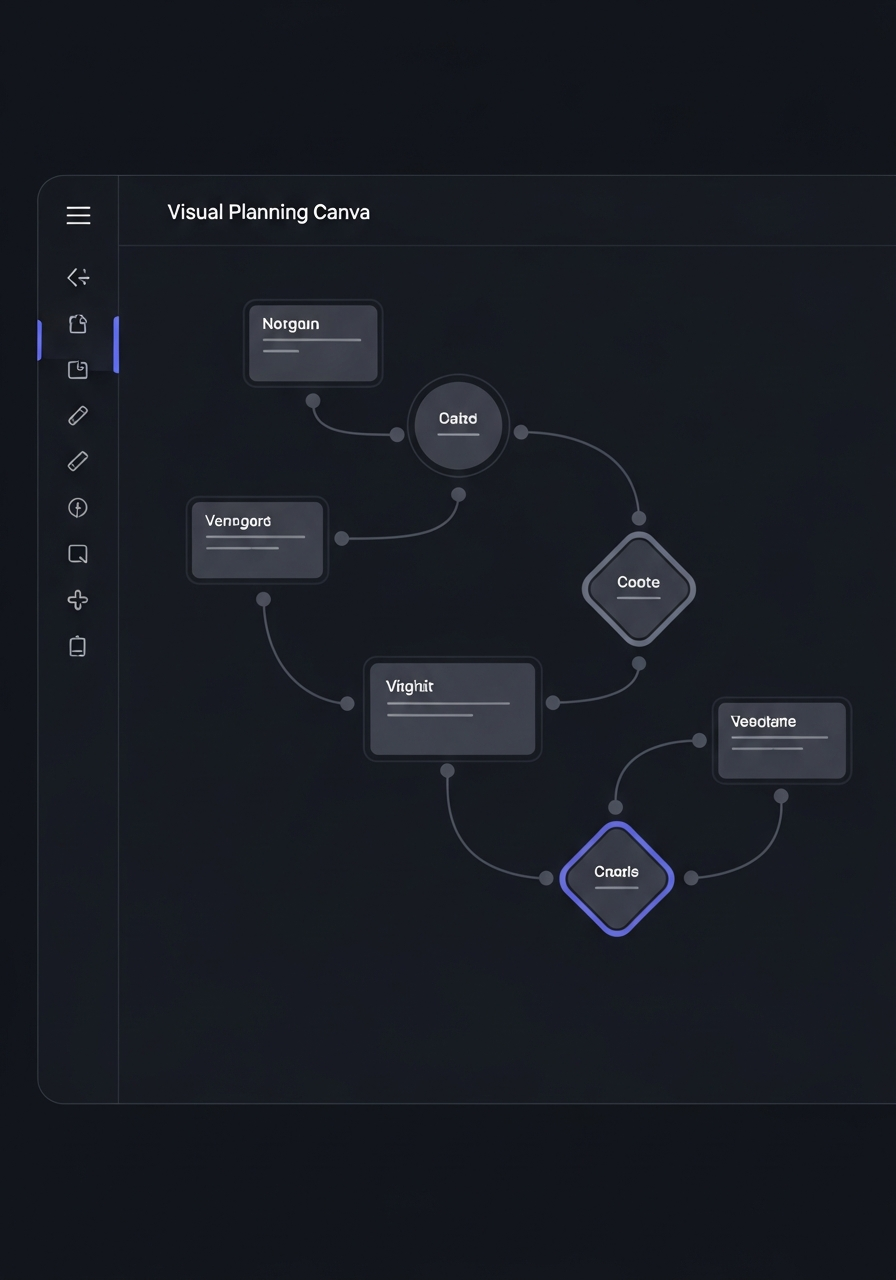The height and width of the screenshot is (1280, 896).
Task: Click the Visual Planning Canva title
Action: pos(268,212)
